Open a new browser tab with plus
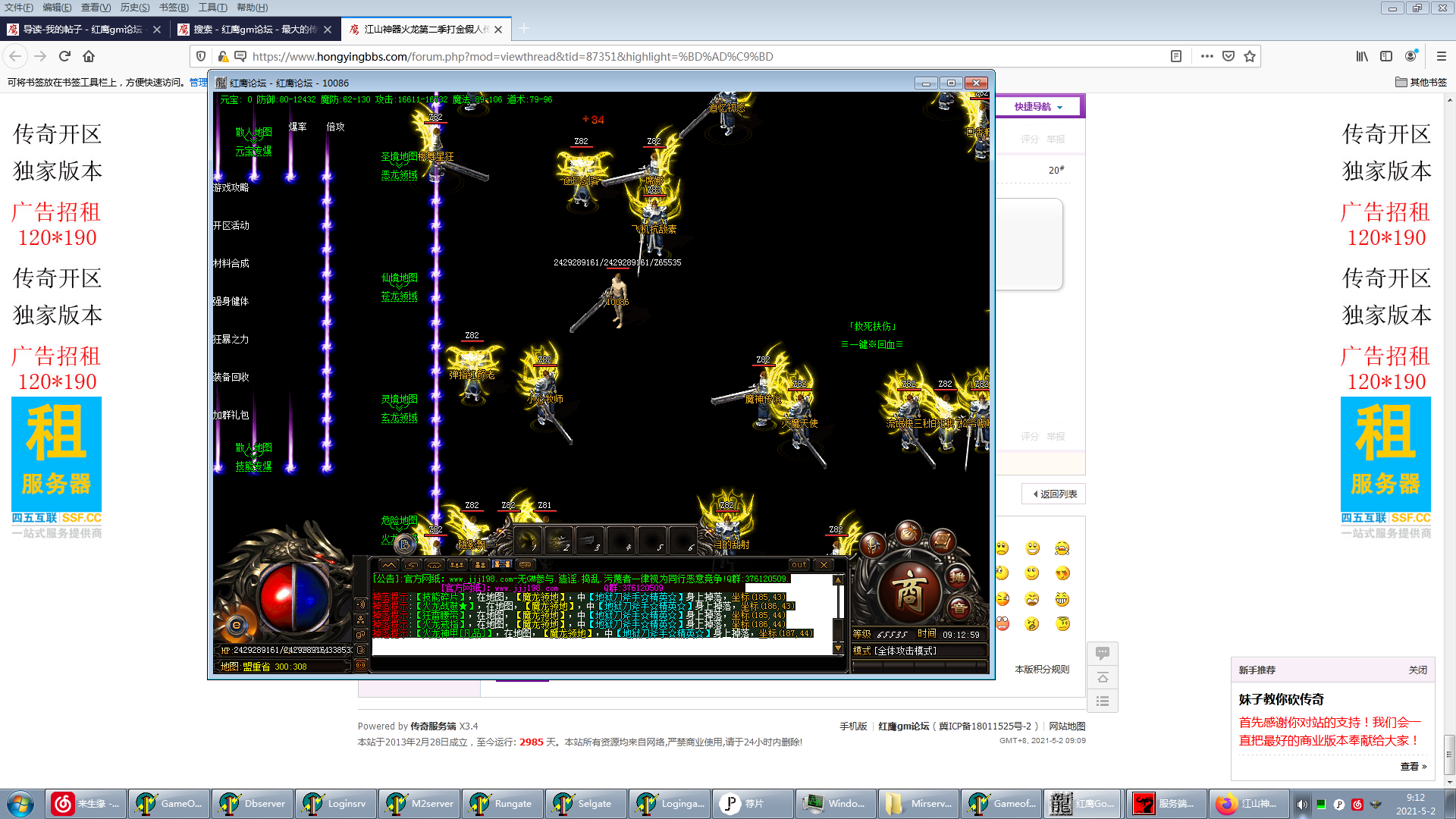This screenshot has width=1456, height=819. [x=523, y=29]
